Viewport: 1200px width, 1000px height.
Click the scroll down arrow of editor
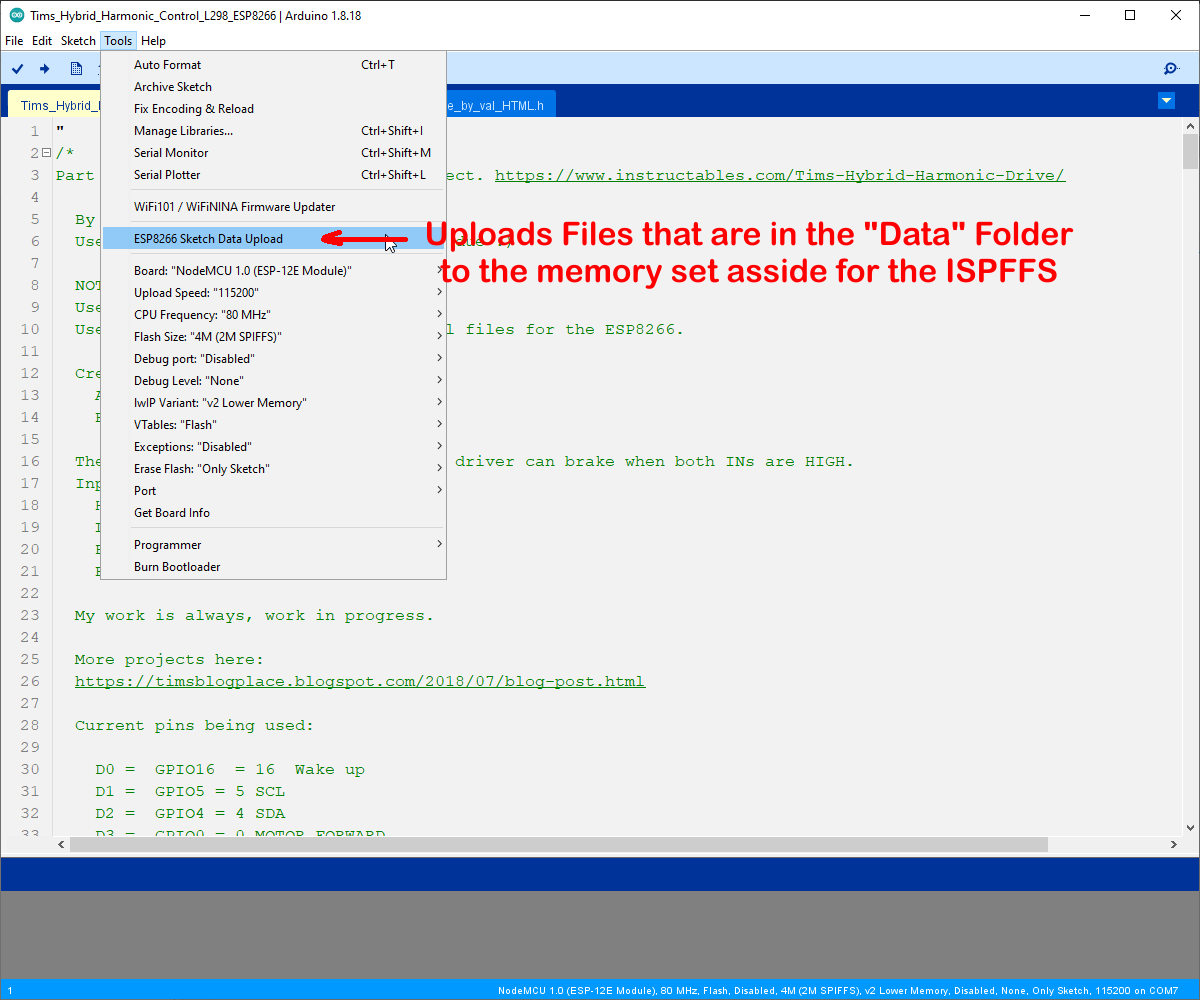coord(1190,827)
